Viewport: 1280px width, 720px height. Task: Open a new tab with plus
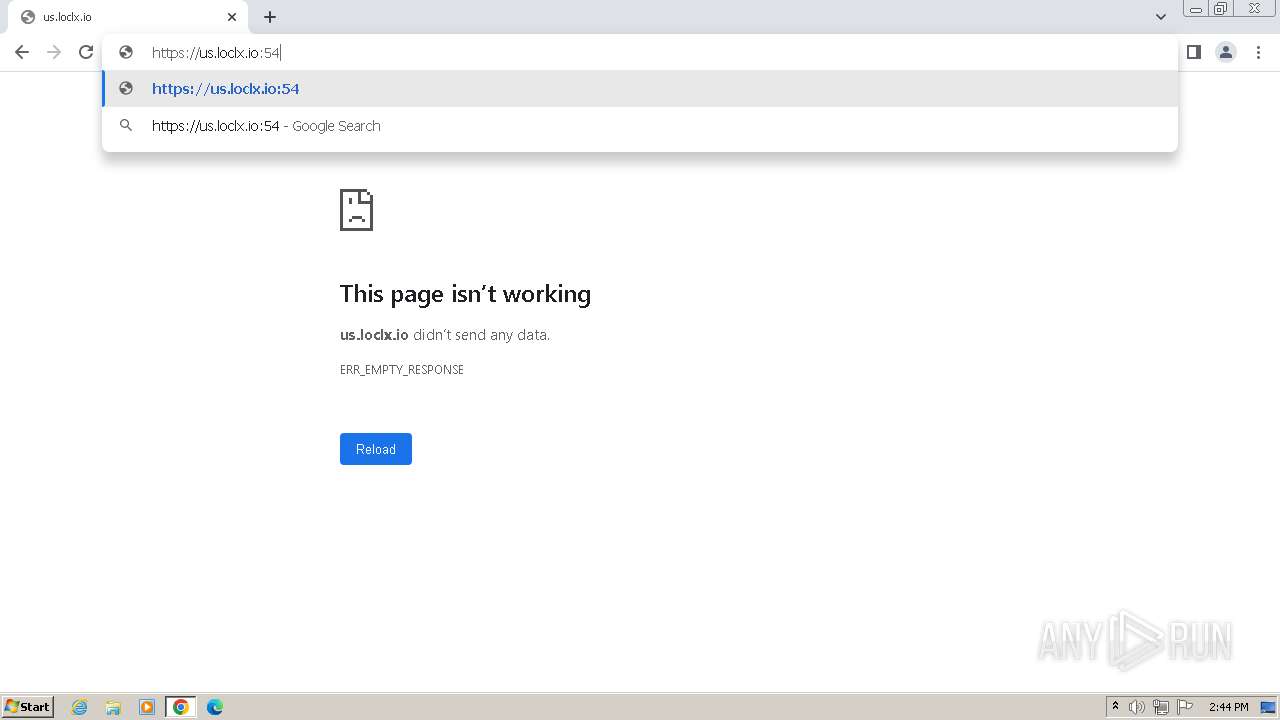coord(270,17)
